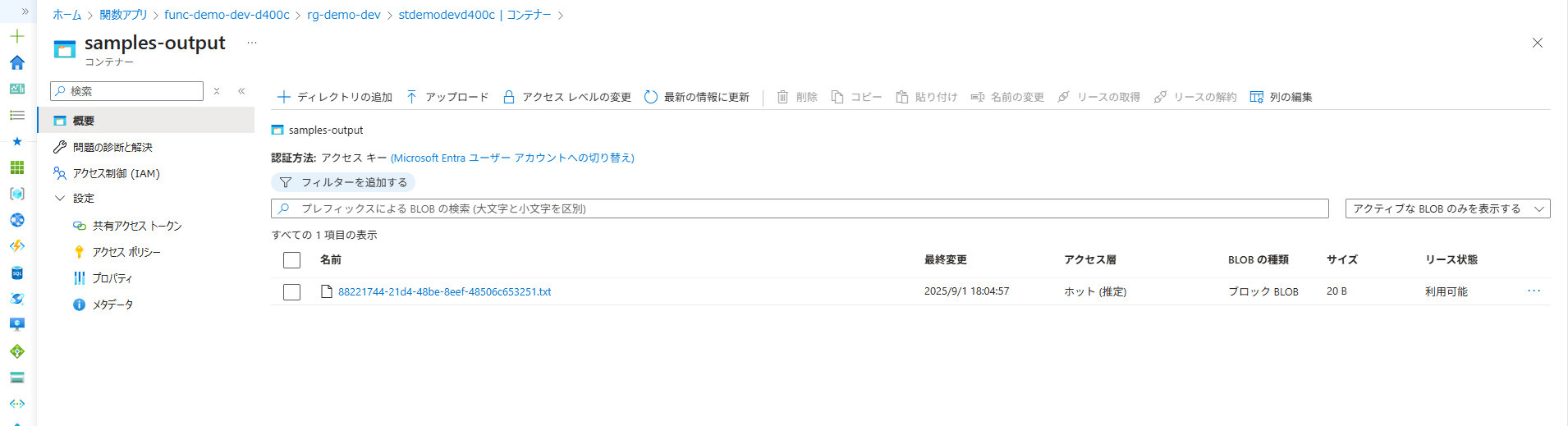Click コピー toolbar button
The image size is (1568, 426).
[856, 97]
